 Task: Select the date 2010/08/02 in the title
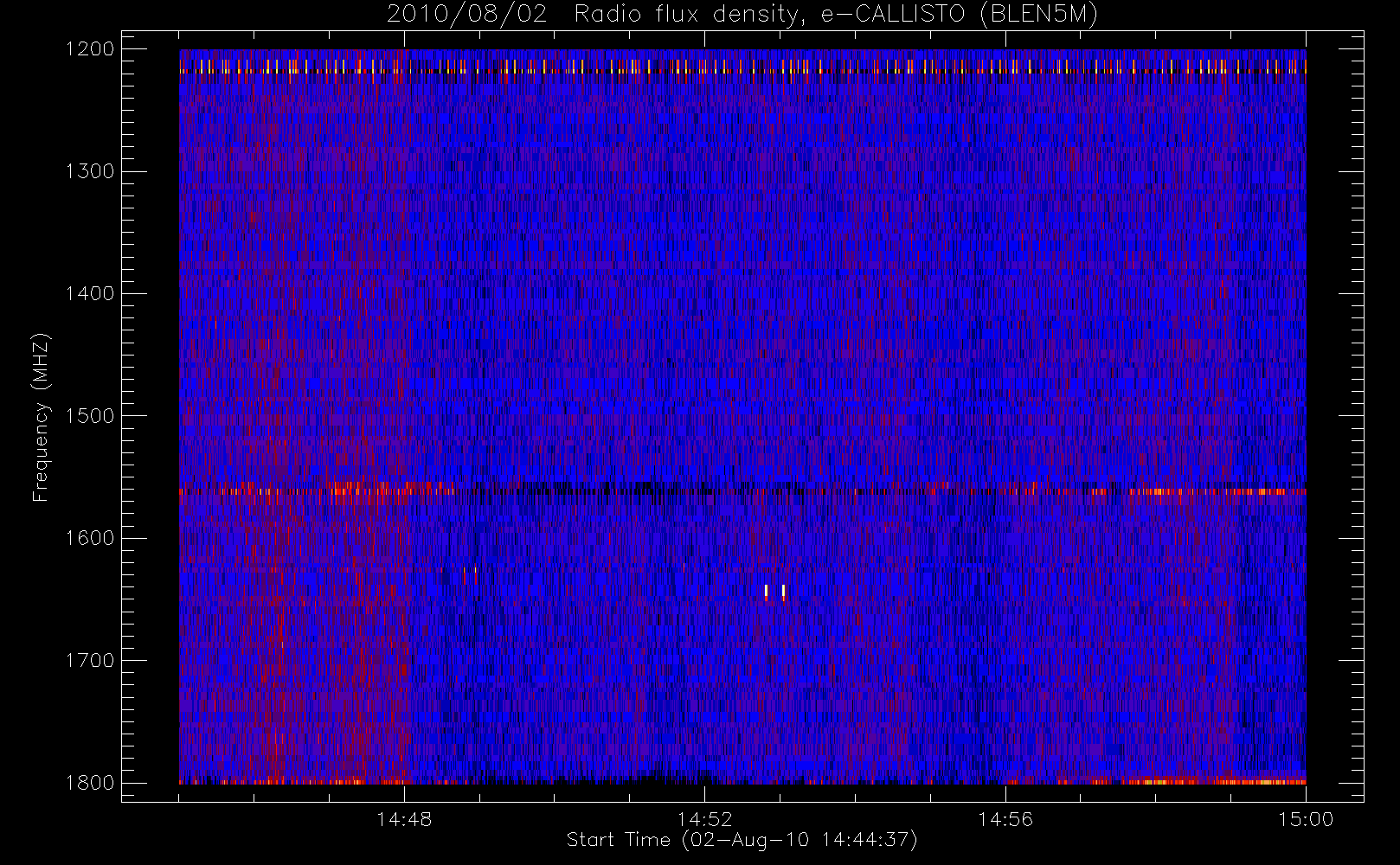[x=466, y=15]
